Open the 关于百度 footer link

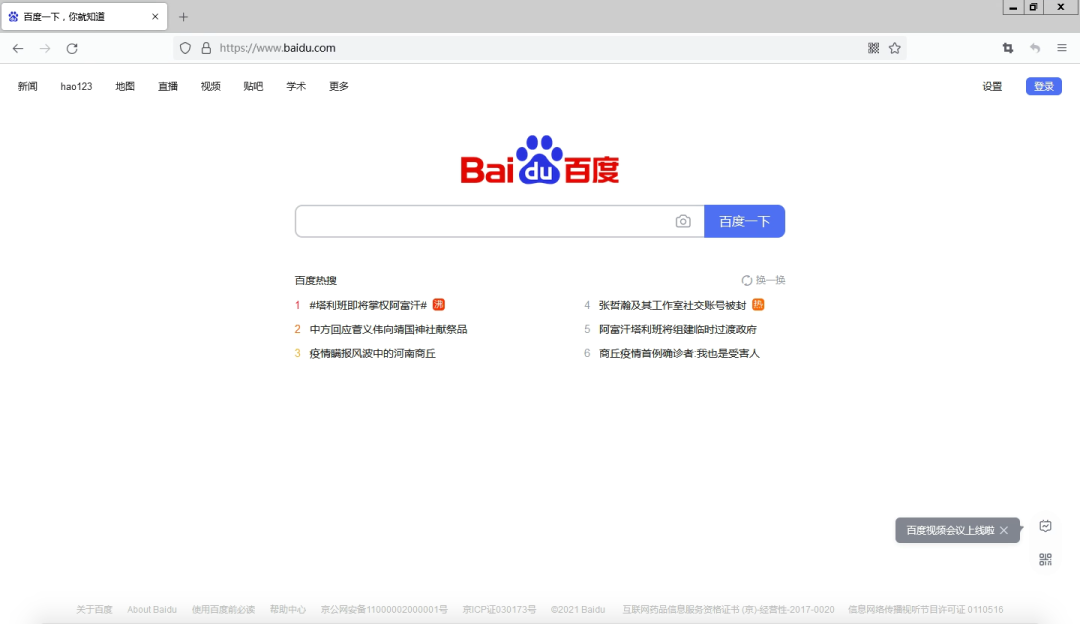[94, 610]
